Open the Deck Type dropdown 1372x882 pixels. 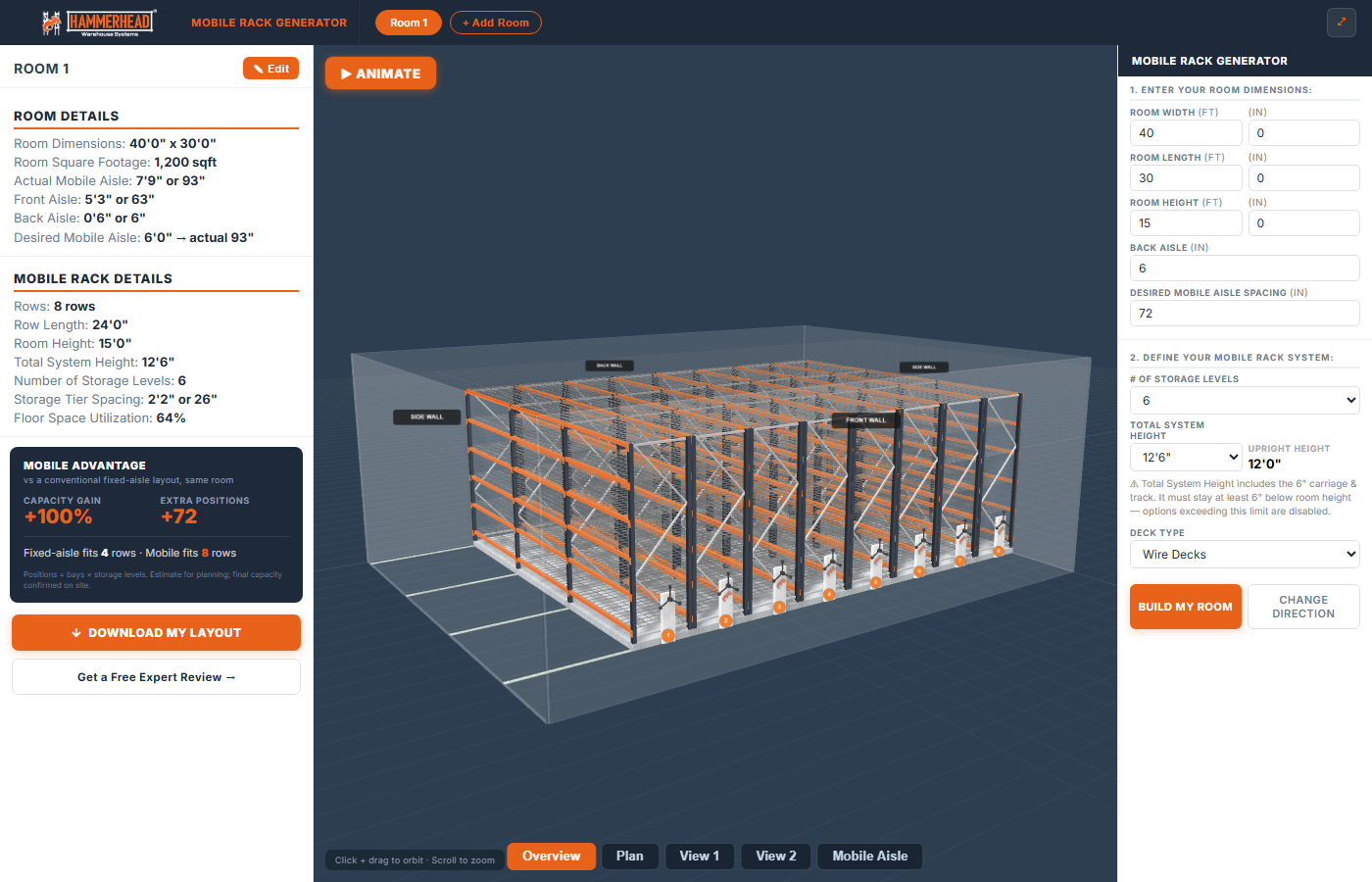[1245, 554]
